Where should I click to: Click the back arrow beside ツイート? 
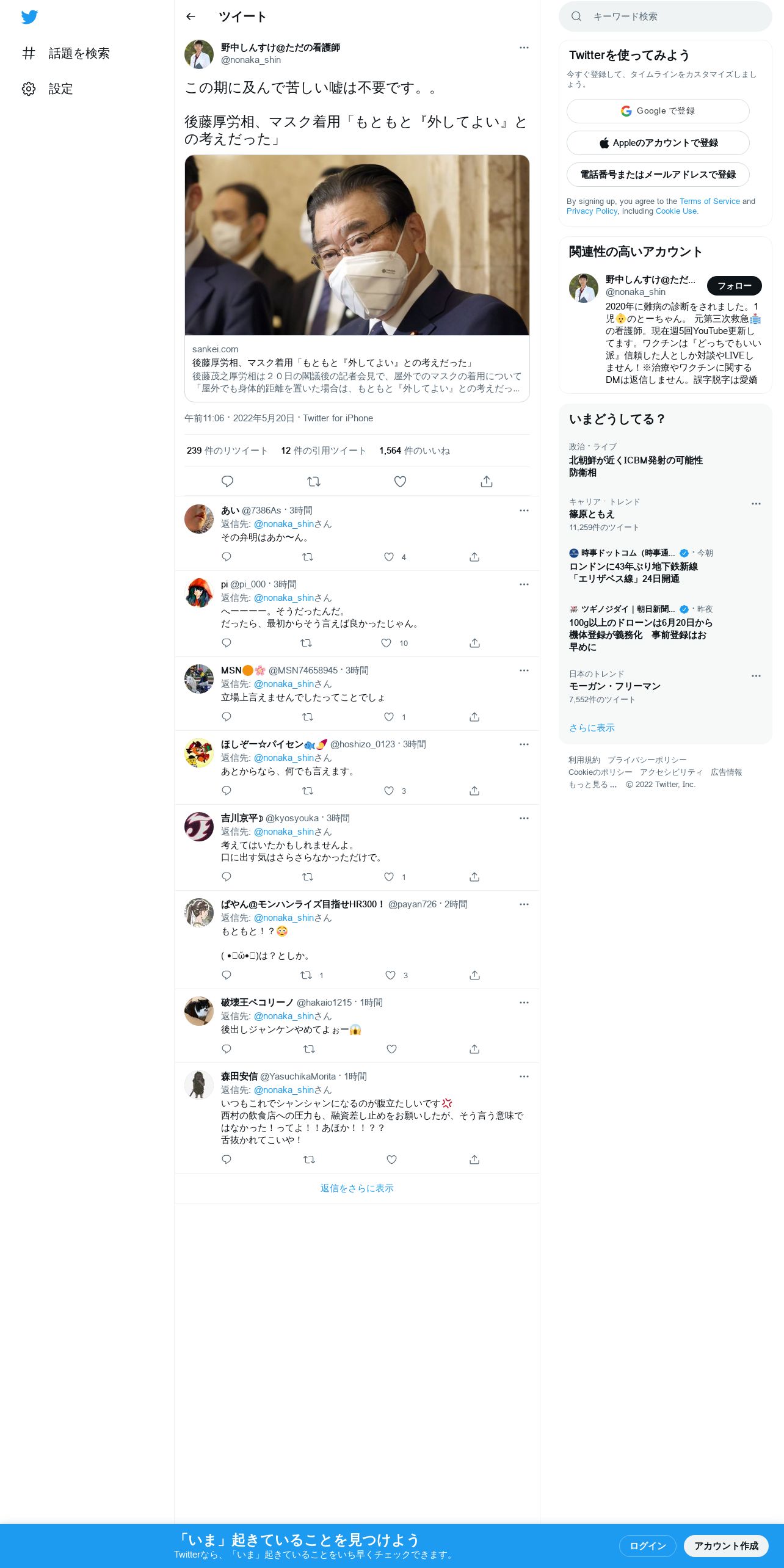[x=191, y=16]
